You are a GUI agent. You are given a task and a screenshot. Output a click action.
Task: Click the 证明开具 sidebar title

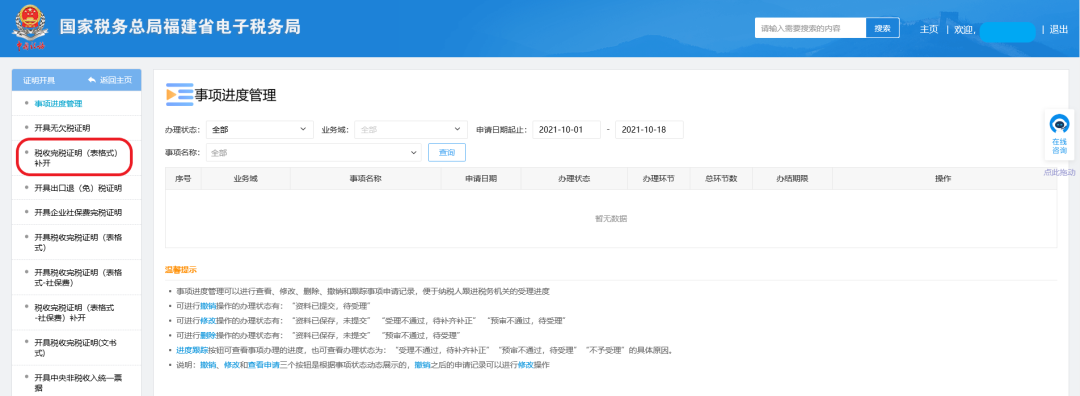(x=39, y=81)
